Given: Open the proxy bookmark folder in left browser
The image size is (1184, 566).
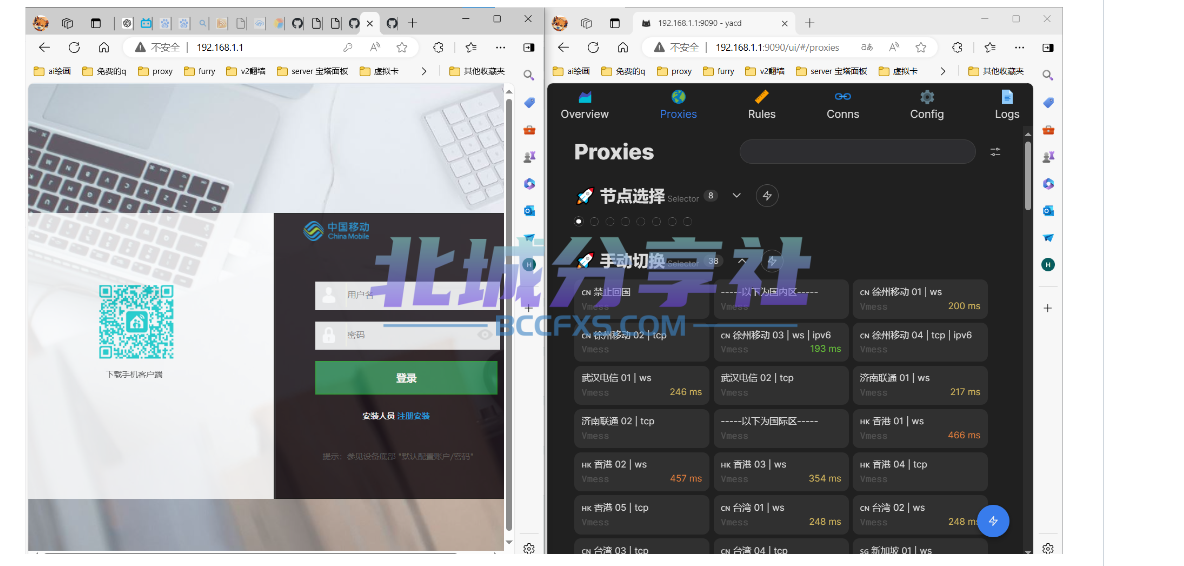Looking at the screenshot, I should [x=155, y=72].
